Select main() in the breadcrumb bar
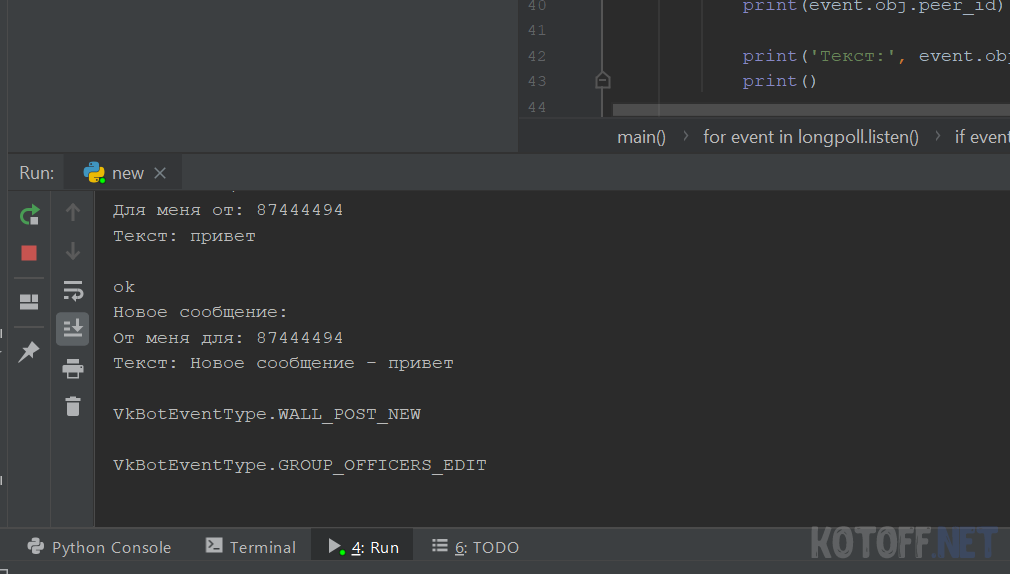The width and height of the screenshot is (1010, 574). pos(641,137)
